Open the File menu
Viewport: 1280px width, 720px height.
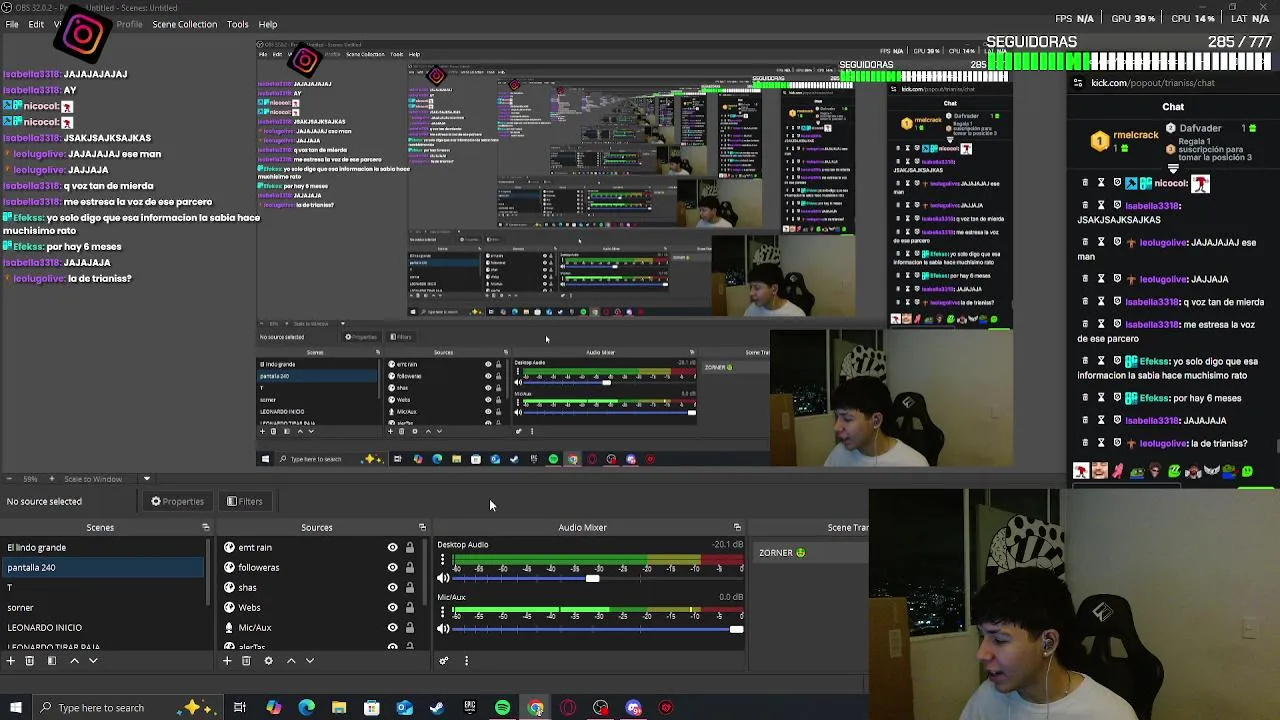[12, 24]
